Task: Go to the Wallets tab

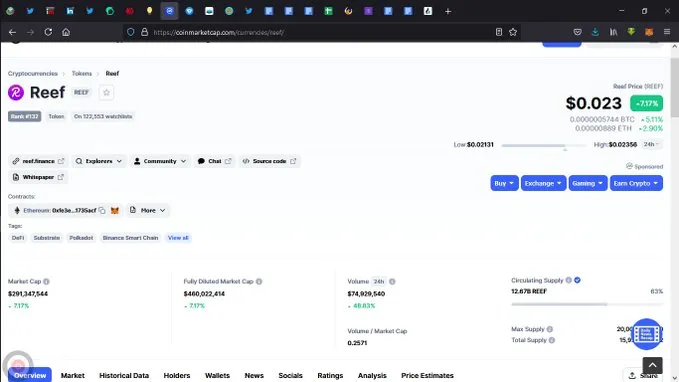Action: [217, 376]
